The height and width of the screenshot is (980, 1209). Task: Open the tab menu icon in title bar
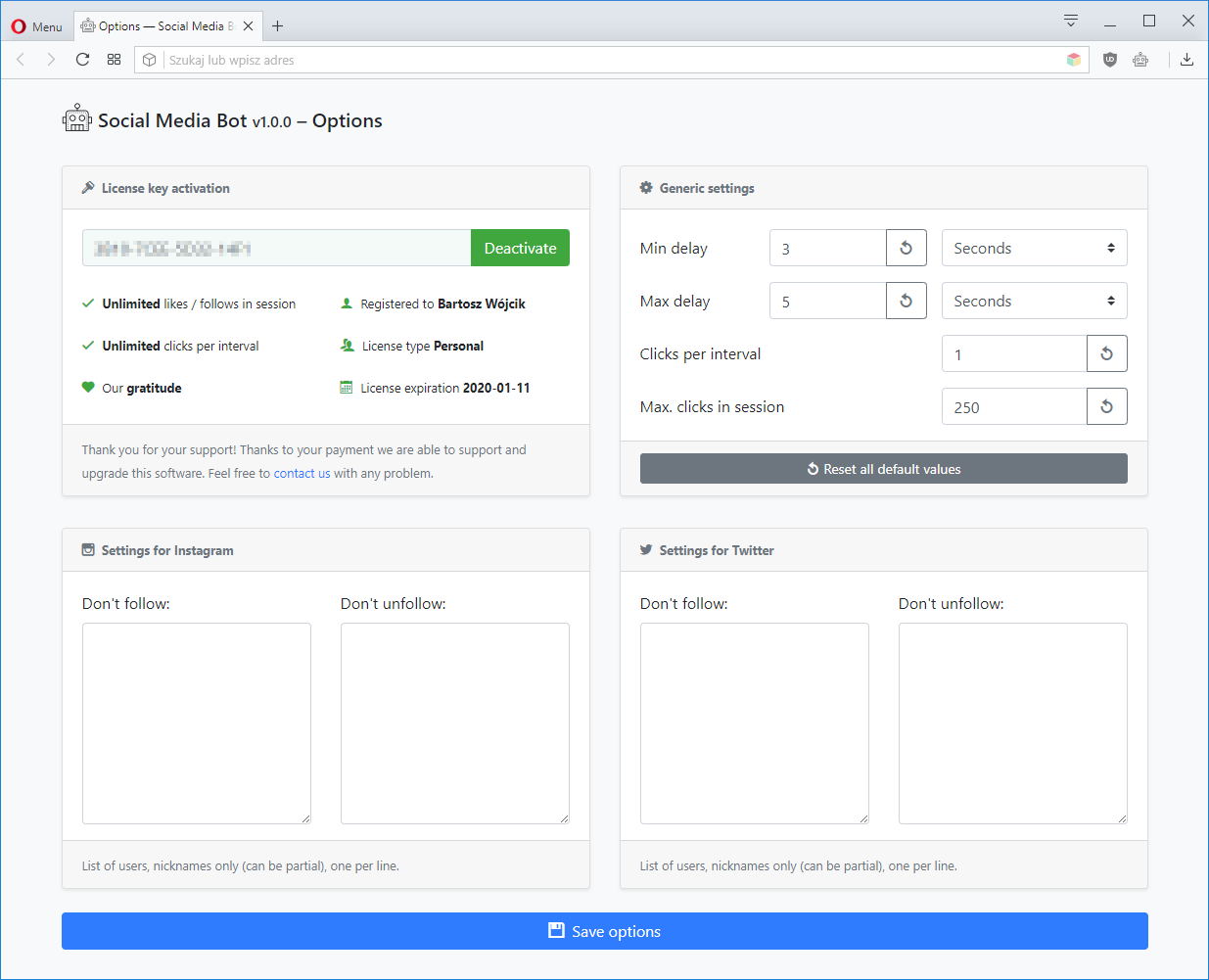(1071, 21)
